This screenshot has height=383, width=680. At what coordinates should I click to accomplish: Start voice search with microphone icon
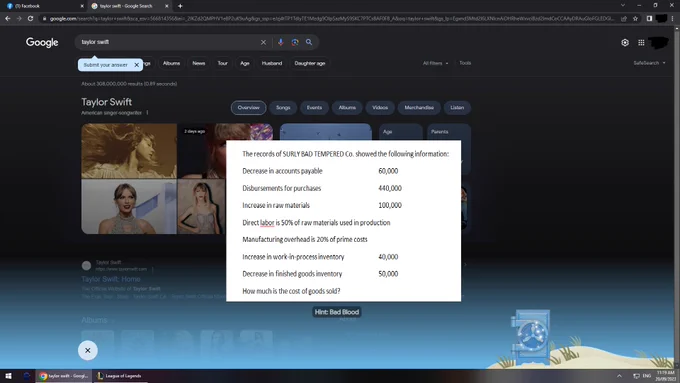pyautogui.click(x=281, y=42)
